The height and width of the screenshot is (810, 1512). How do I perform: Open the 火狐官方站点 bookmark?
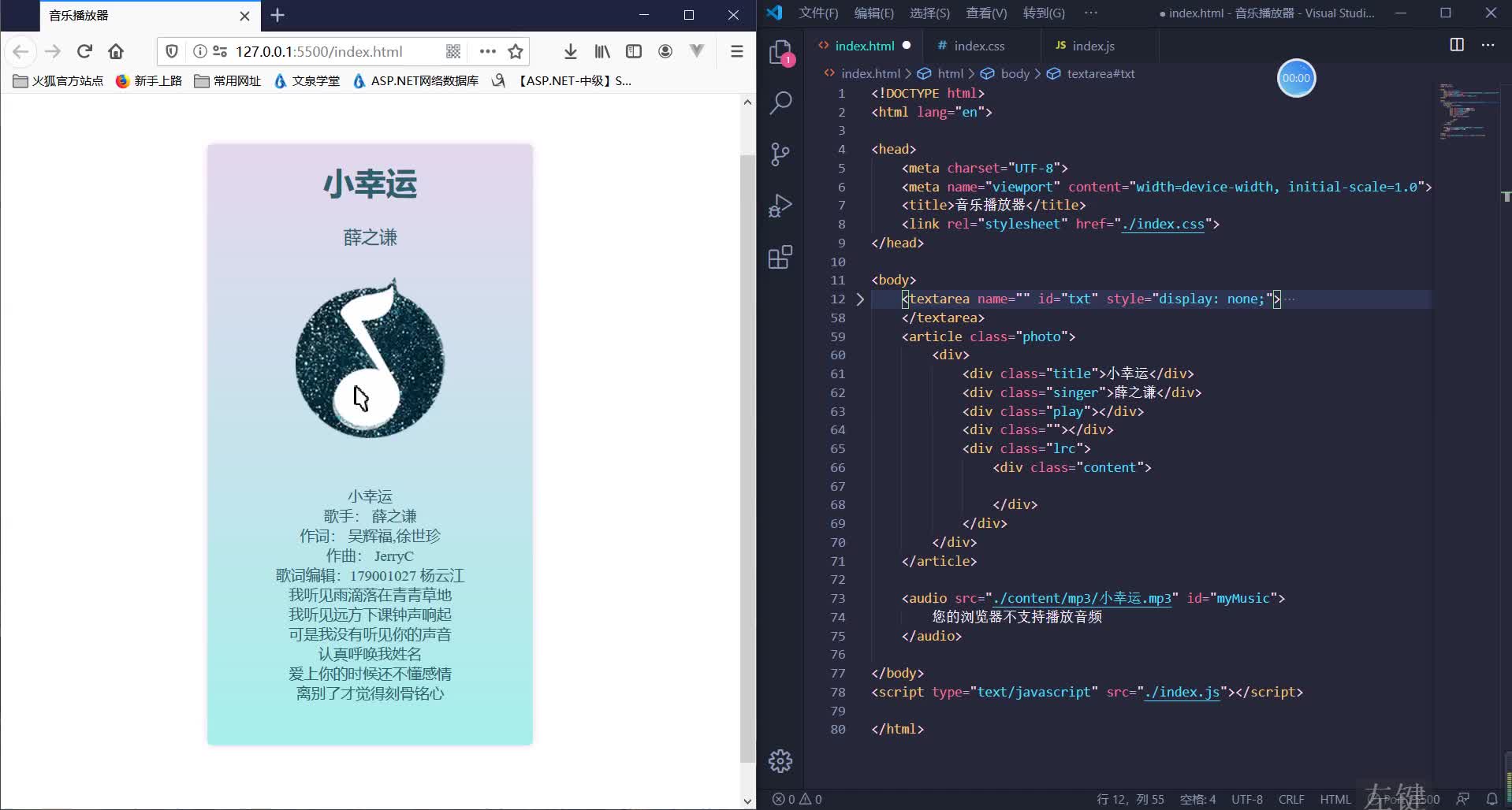tap(58, 80)
